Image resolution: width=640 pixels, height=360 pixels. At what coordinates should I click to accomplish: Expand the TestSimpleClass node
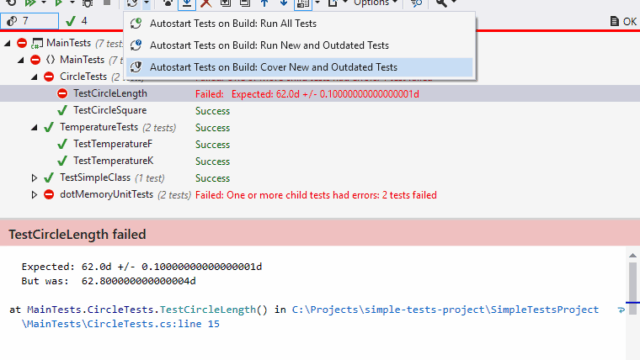tap(34, 178)
